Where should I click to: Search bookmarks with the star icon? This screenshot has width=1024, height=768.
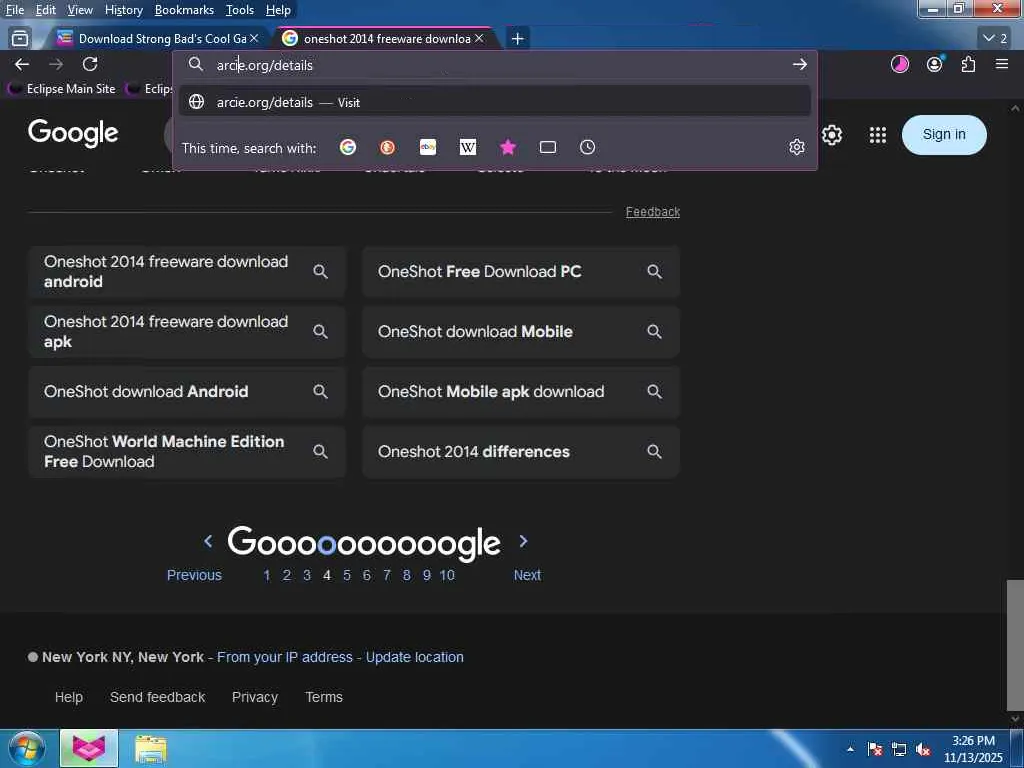[508, 148]
